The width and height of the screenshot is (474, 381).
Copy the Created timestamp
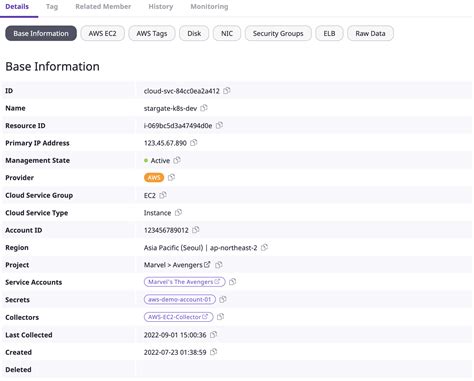pos(214,352)
